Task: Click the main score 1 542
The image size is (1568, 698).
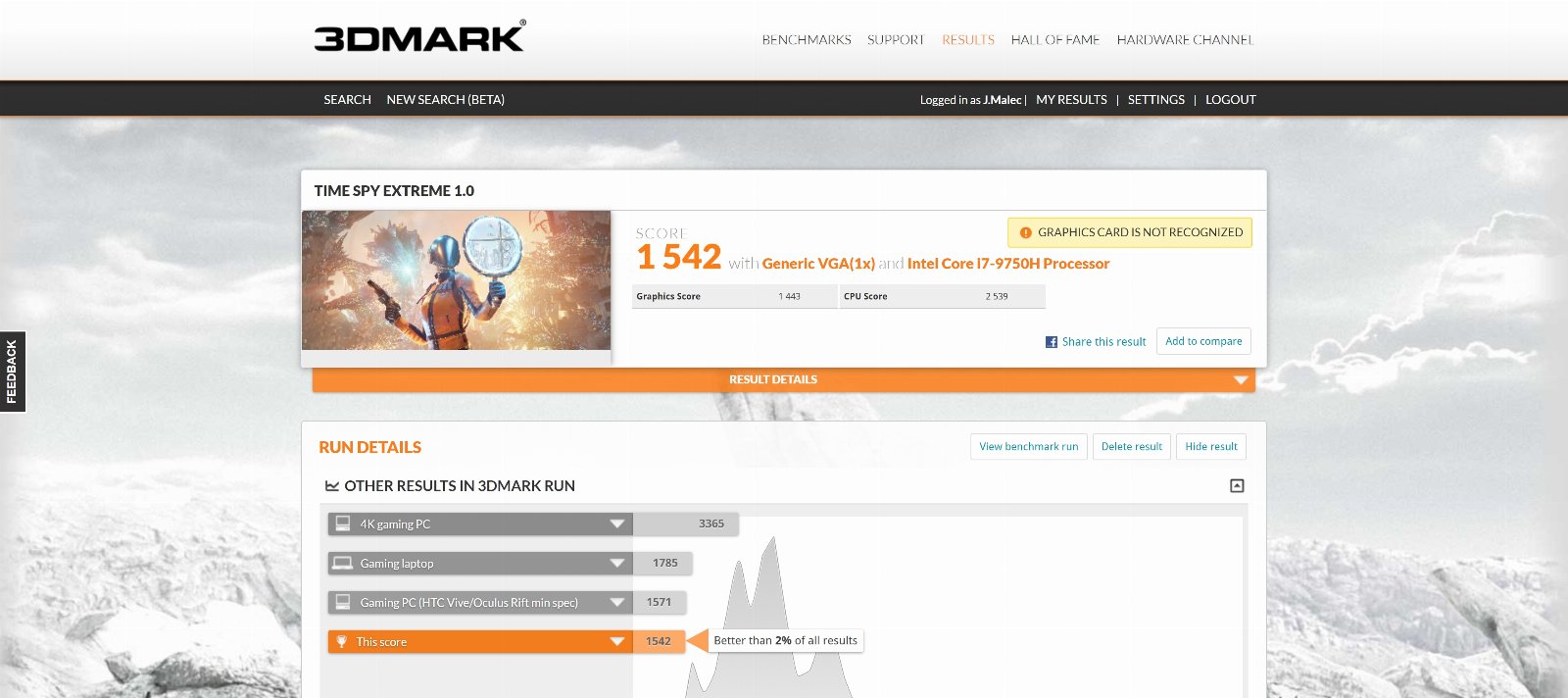Action: pyautogui.click(x=679, y=257)
